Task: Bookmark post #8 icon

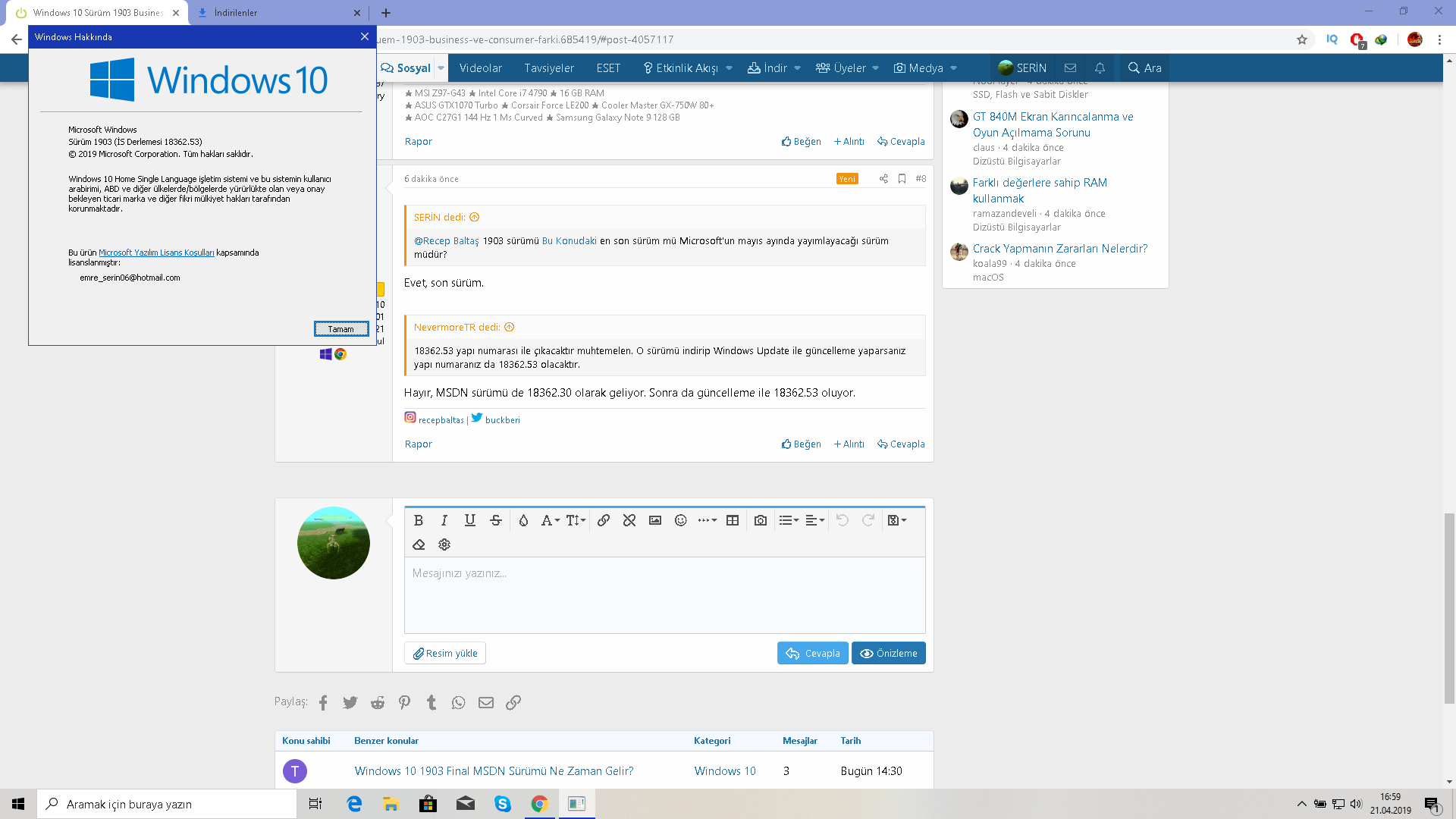Action: (x=902, y=179)
